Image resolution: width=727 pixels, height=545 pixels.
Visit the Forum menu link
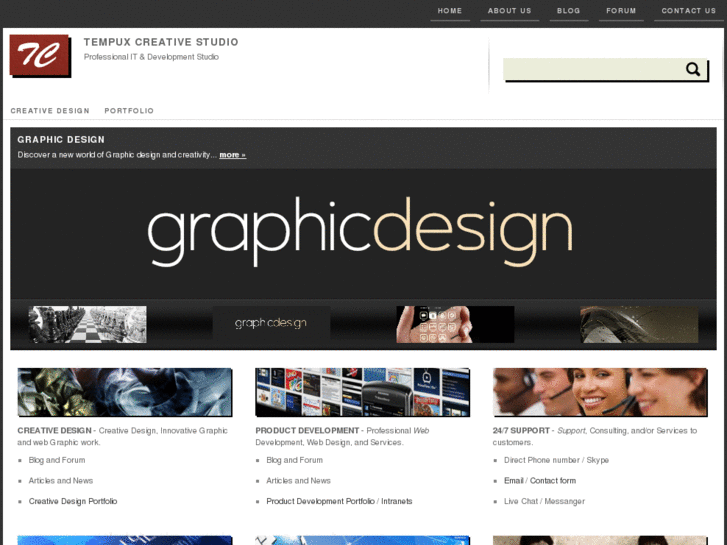tap(621, 11)
